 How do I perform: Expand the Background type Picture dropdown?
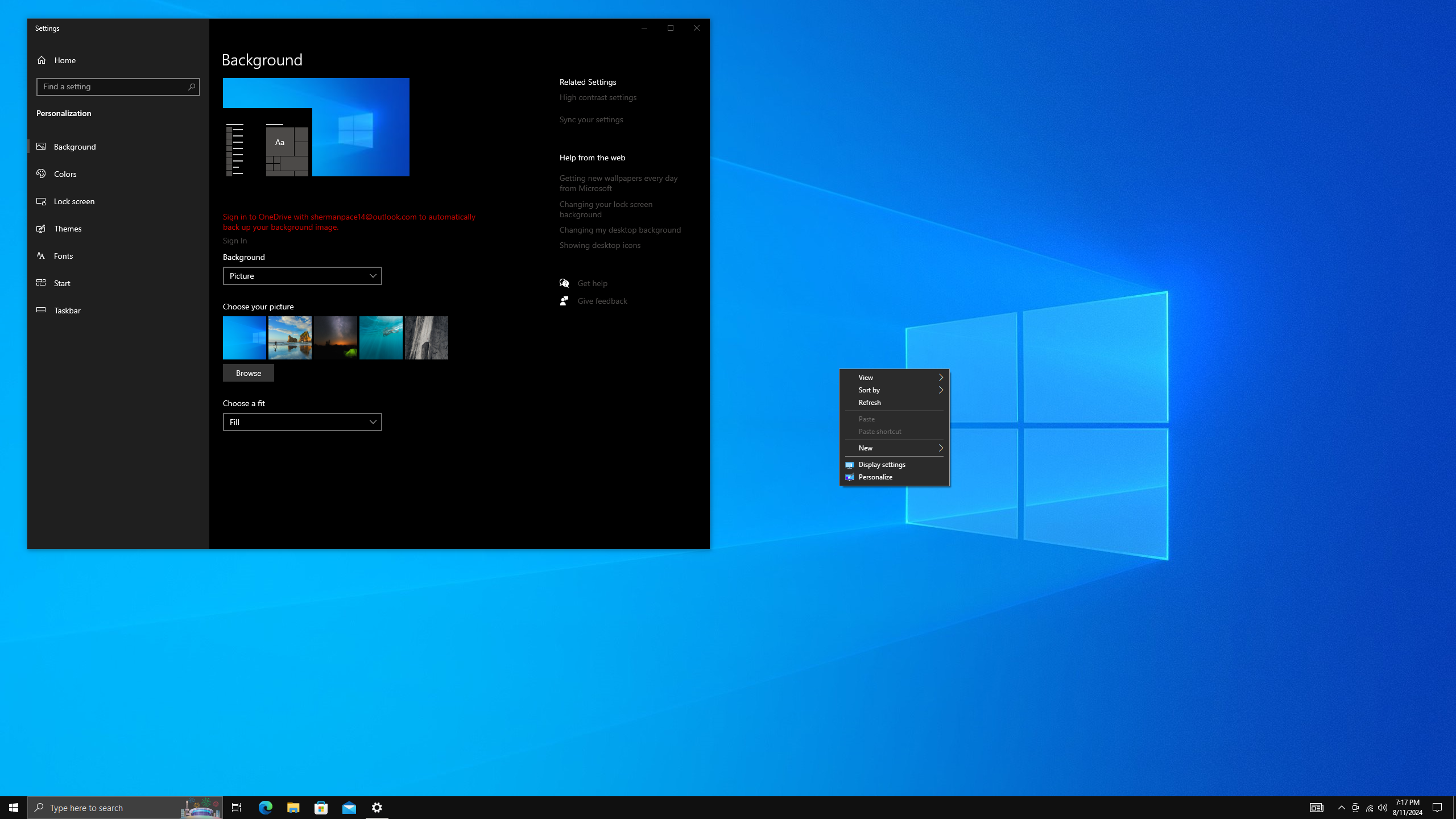pos(302,276)
